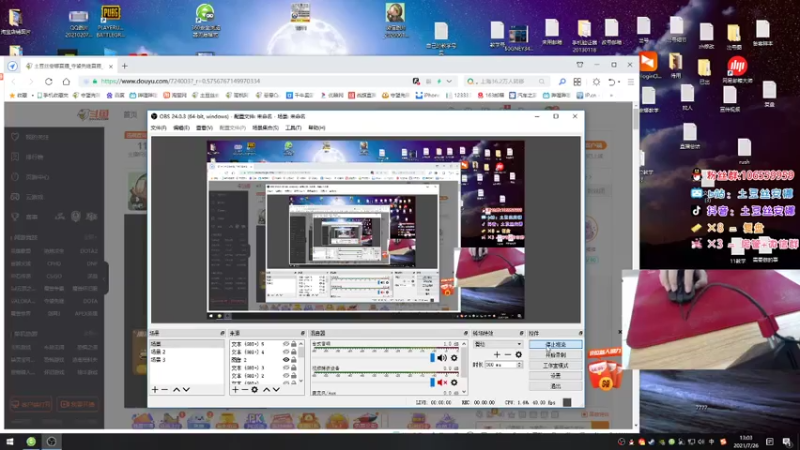Open source properties gear in the sources panel
Image resolution: width=800 pixels, height=450 pixels.
coord(255,389)
